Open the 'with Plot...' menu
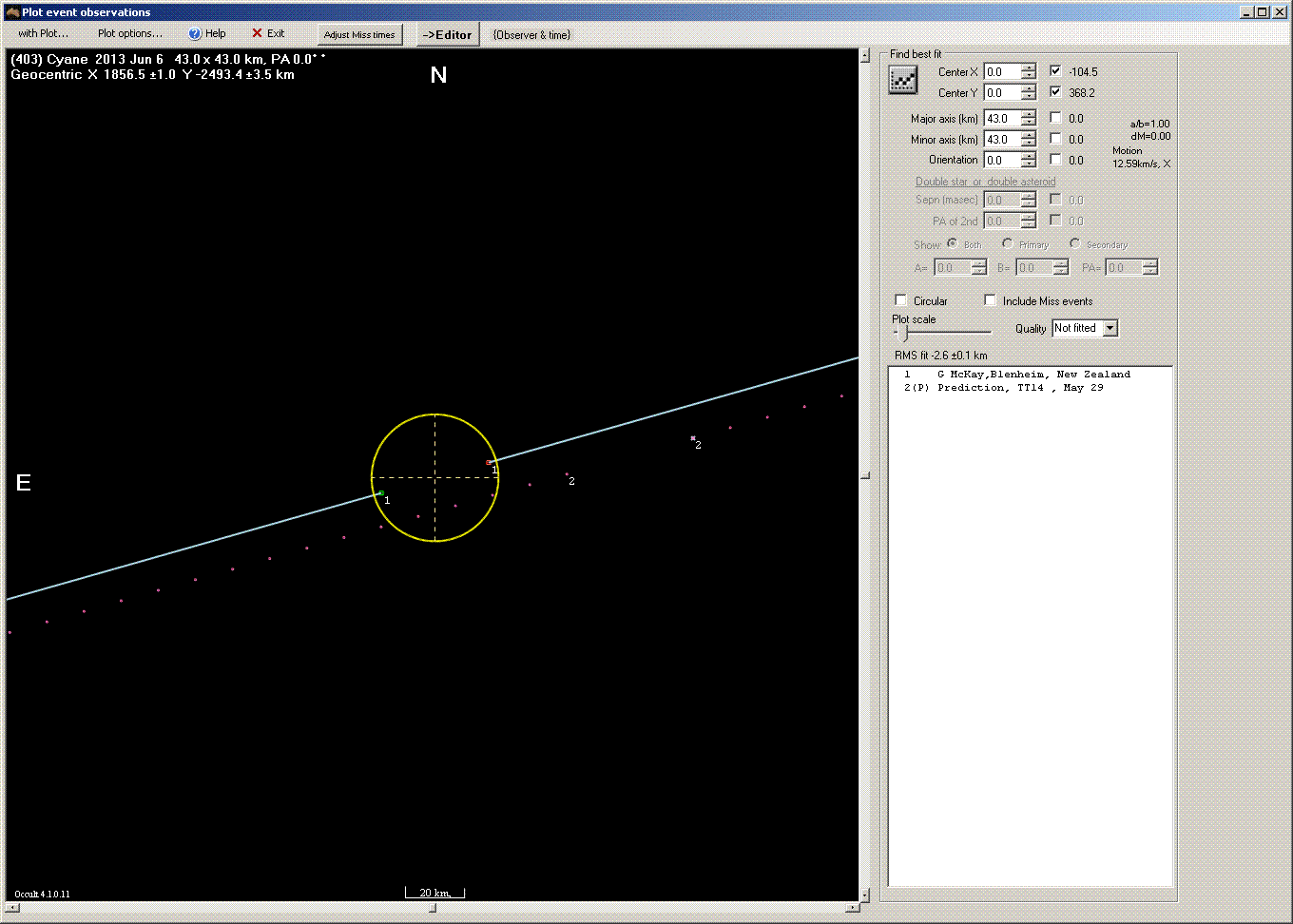The width and height of the screenshot is (1293, 924). 44,33
